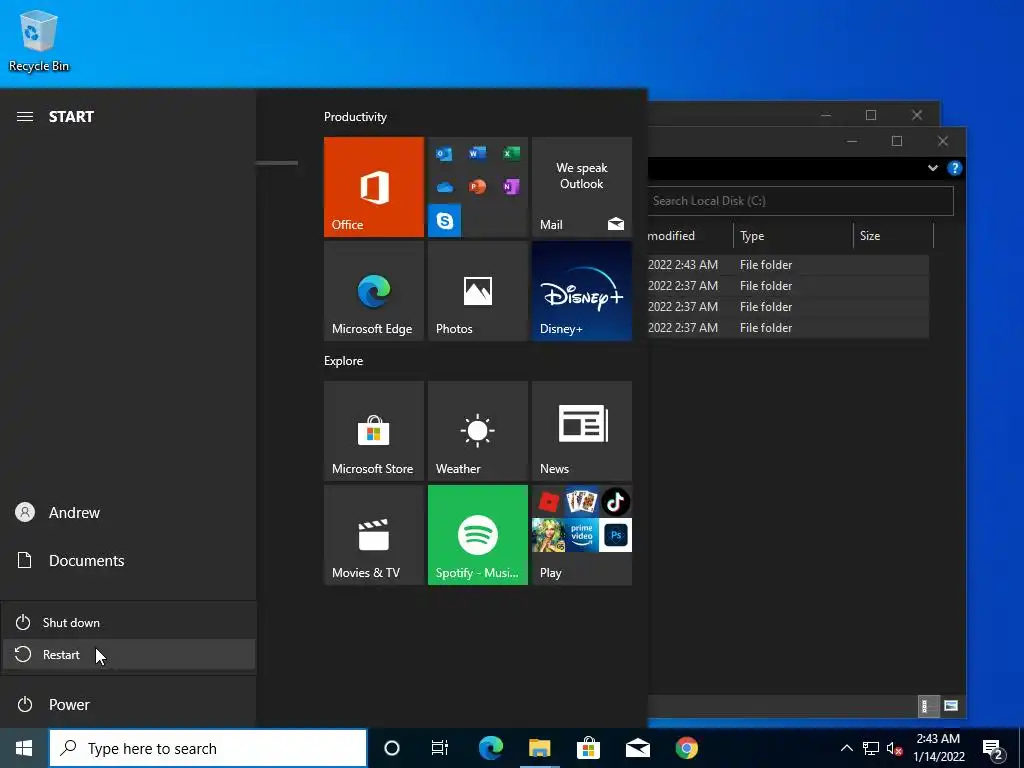Screen dimensions: 1024x768
Task: Open Prime Video in the Play tile
Action: pyautogui.click(x=582, y=535)
